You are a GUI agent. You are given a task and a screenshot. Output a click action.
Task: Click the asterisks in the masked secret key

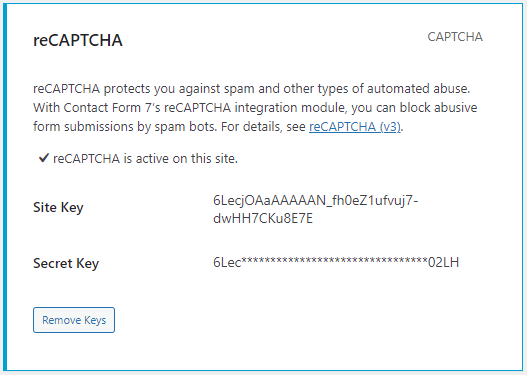[x=334, y=261]
